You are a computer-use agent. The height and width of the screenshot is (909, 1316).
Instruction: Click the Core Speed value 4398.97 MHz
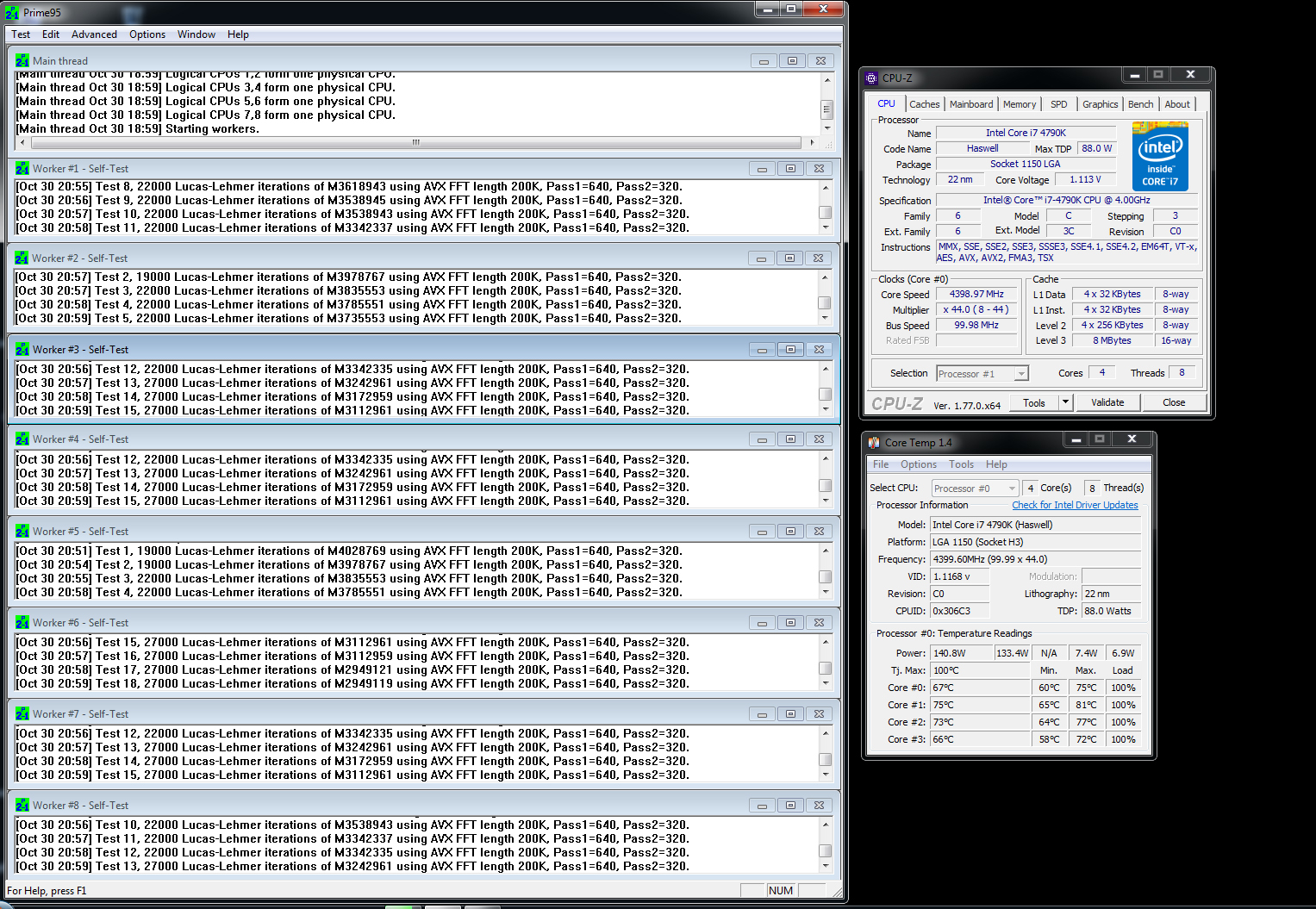(x=976, y=295)
